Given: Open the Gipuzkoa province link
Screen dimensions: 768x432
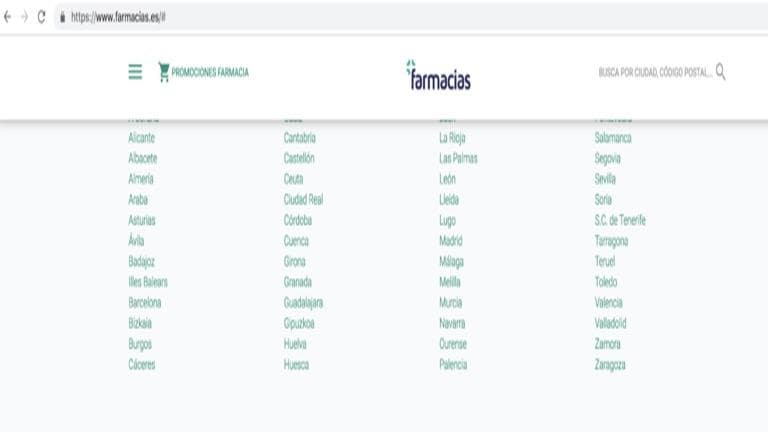Looking at the screenshot, I should click(299, 323).
